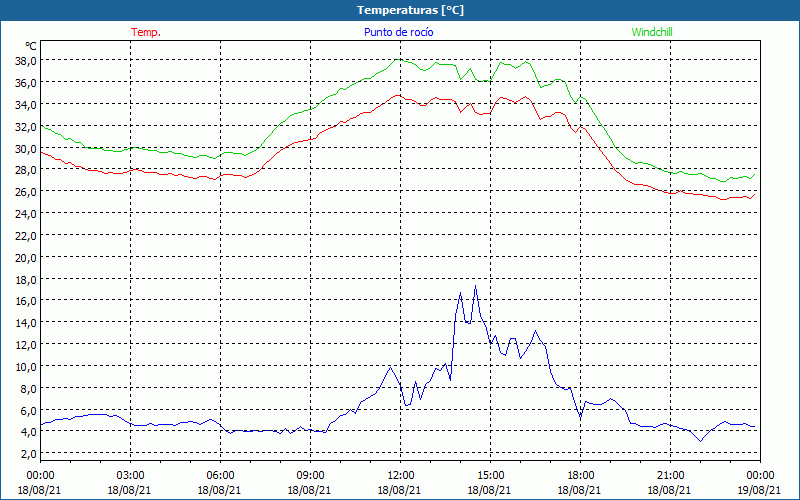Click the highest peak of the blue dew point curve
Screen dimensions: 800x500
pyautogui.click(x=475, y=287)
